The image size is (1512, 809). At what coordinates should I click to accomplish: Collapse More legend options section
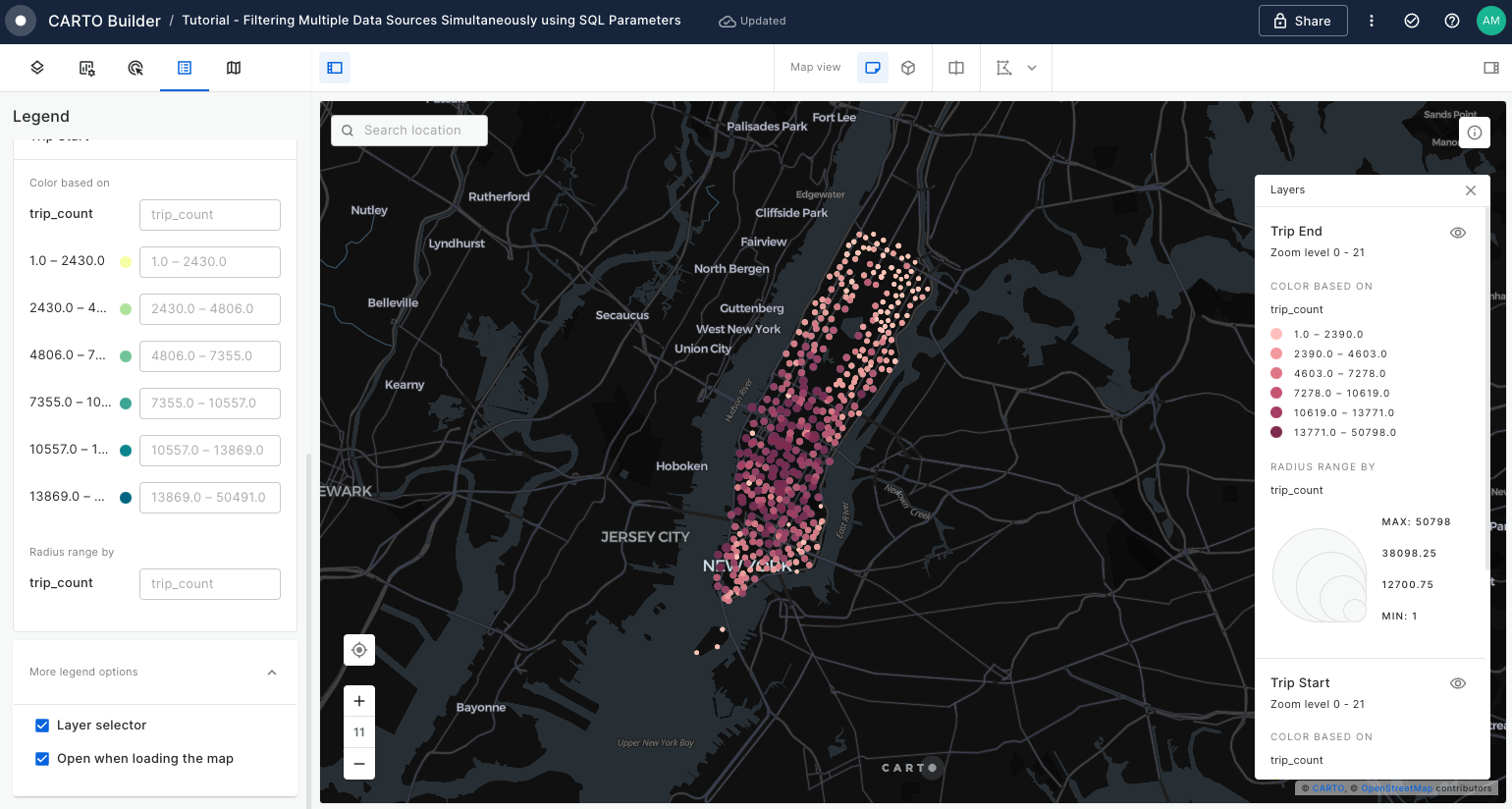272,673
